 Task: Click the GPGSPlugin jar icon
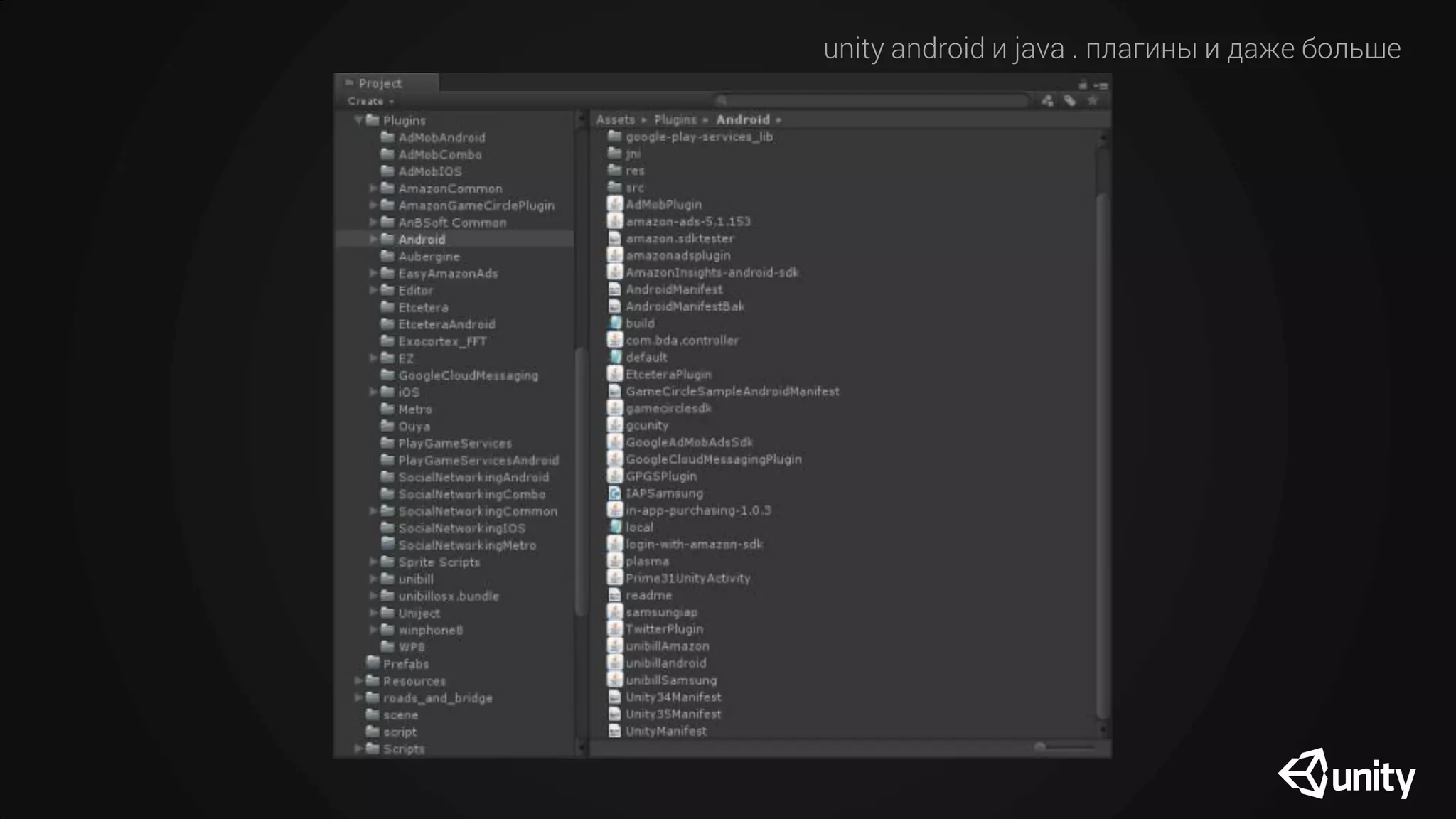tap(615, 476)
